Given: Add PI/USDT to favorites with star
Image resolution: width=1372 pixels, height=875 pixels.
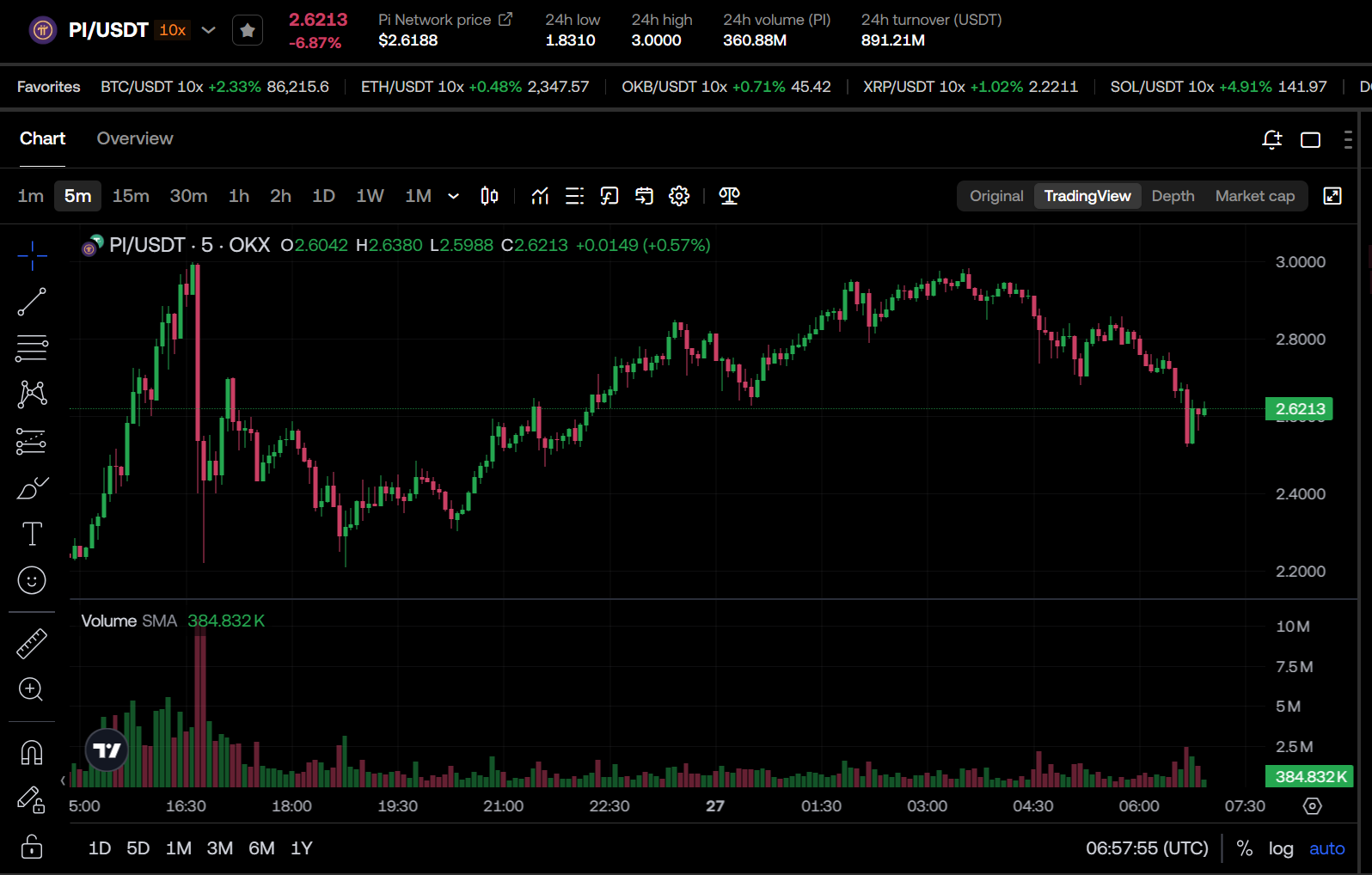Looking at the screenshot, I should (248, 31).
